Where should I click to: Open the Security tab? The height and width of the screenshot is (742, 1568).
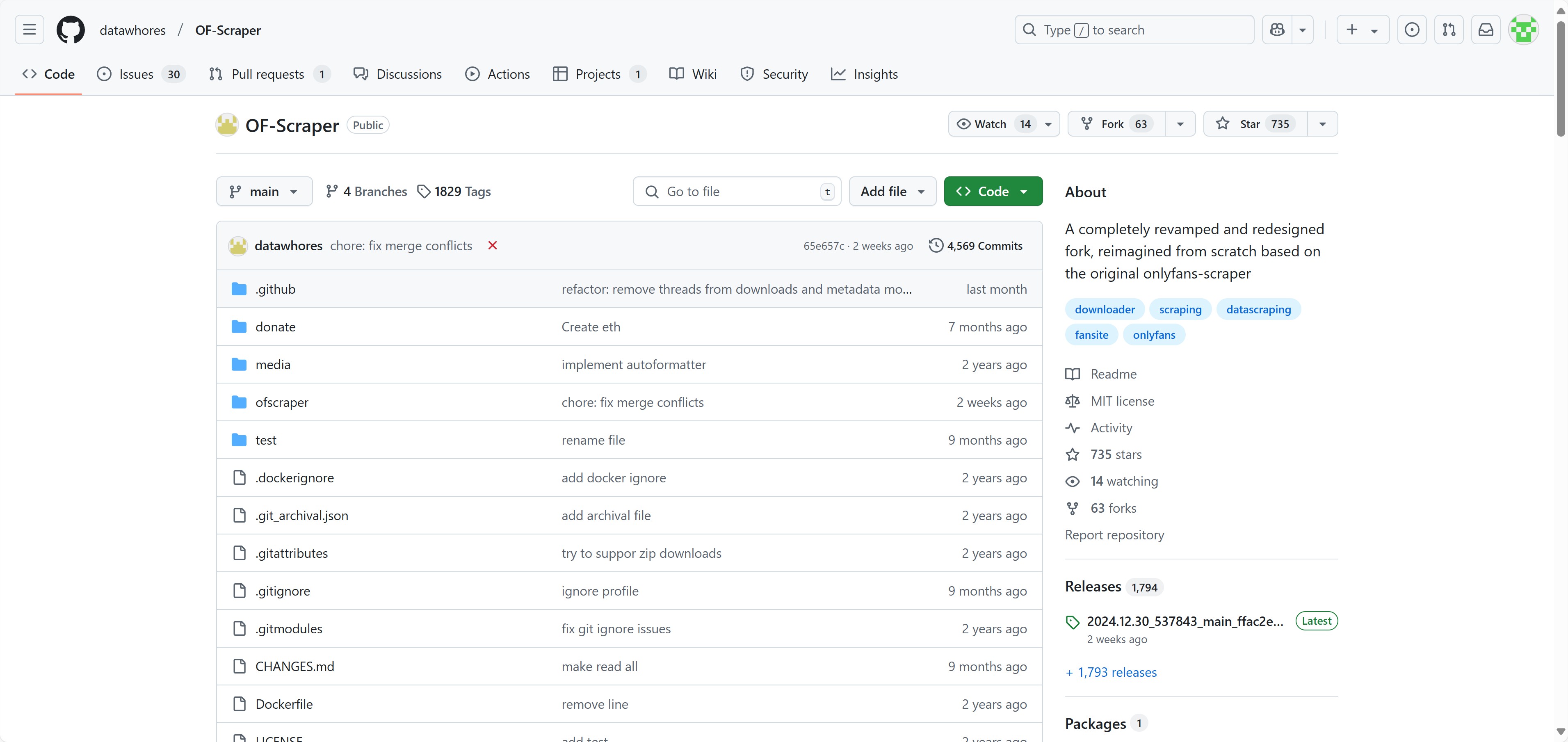[x=774, y=74]
